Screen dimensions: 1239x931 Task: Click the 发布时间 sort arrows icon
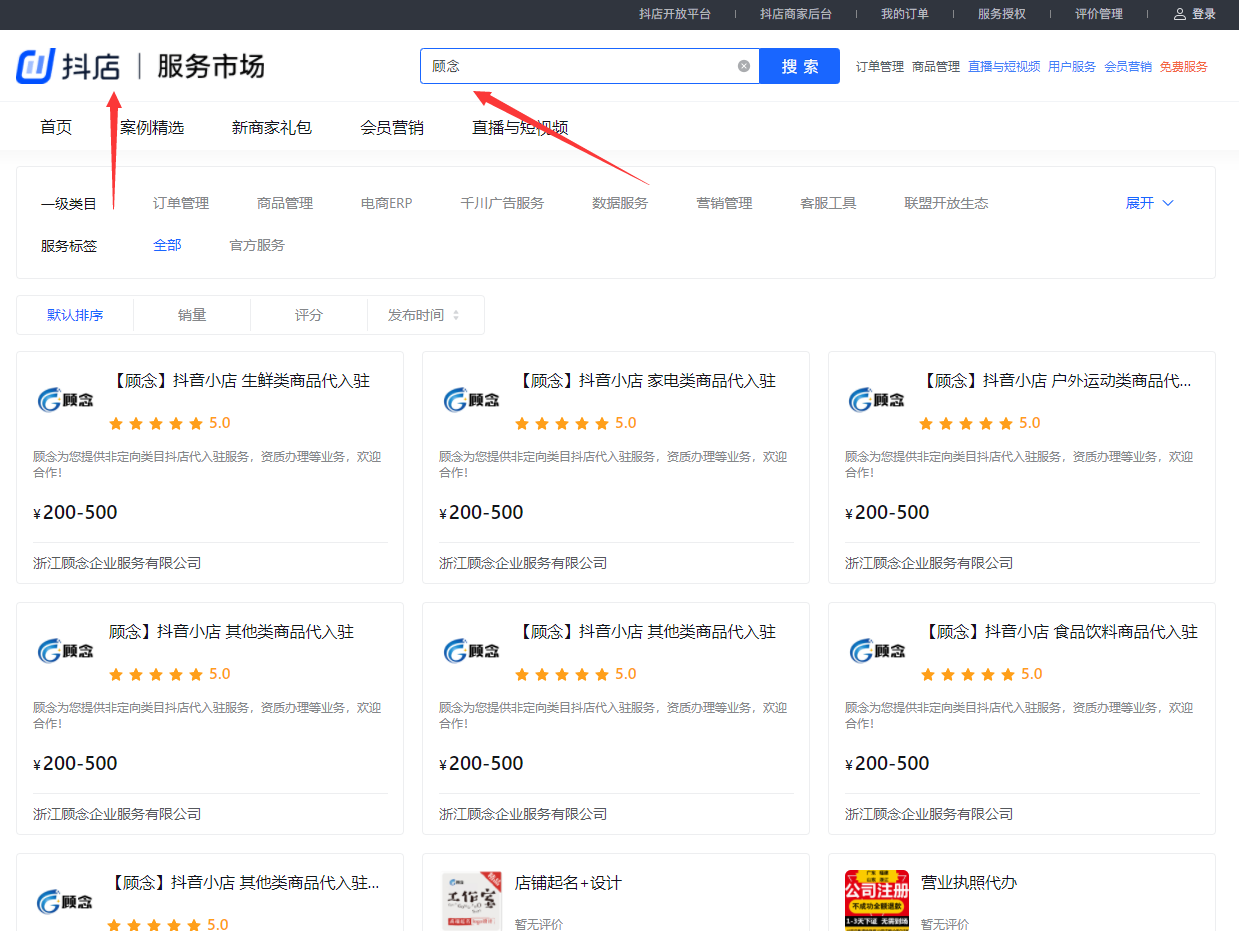456,315
